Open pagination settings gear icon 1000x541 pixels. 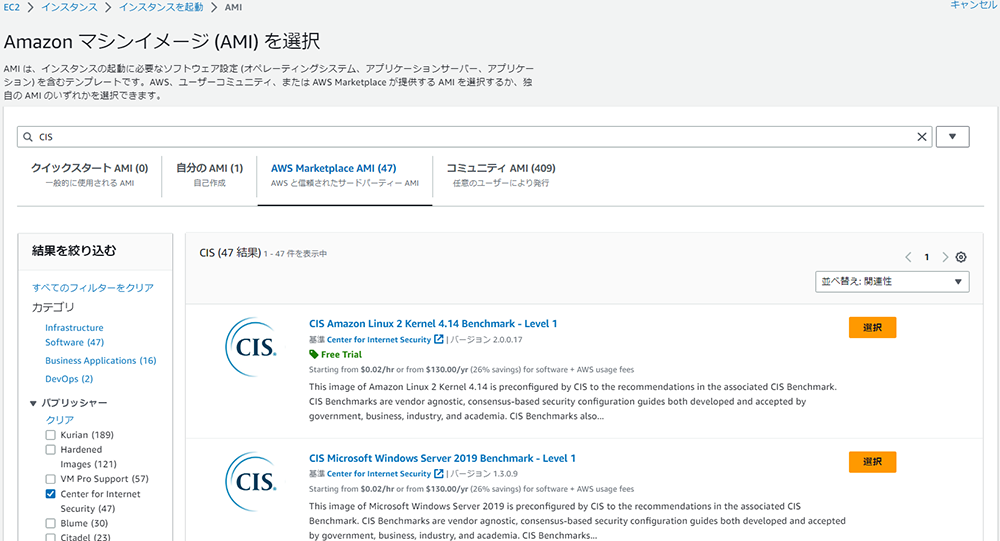[x=961, y=257]
